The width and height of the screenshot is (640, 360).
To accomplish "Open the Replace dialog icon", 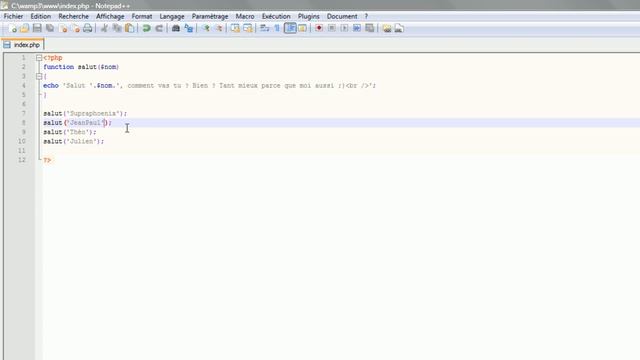I will [189, 28].
